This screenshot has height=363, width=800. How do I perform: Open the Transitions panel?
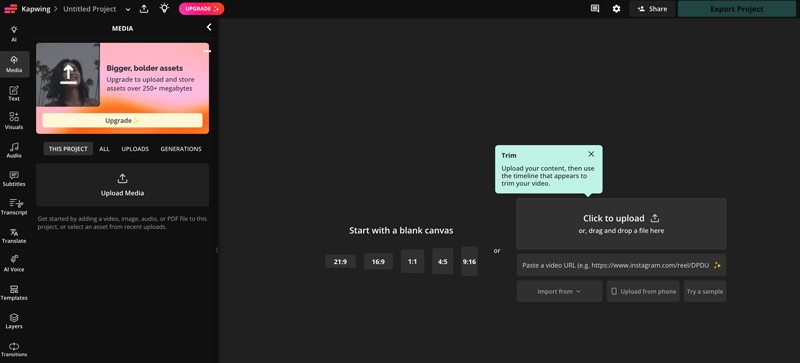point(14,349)
